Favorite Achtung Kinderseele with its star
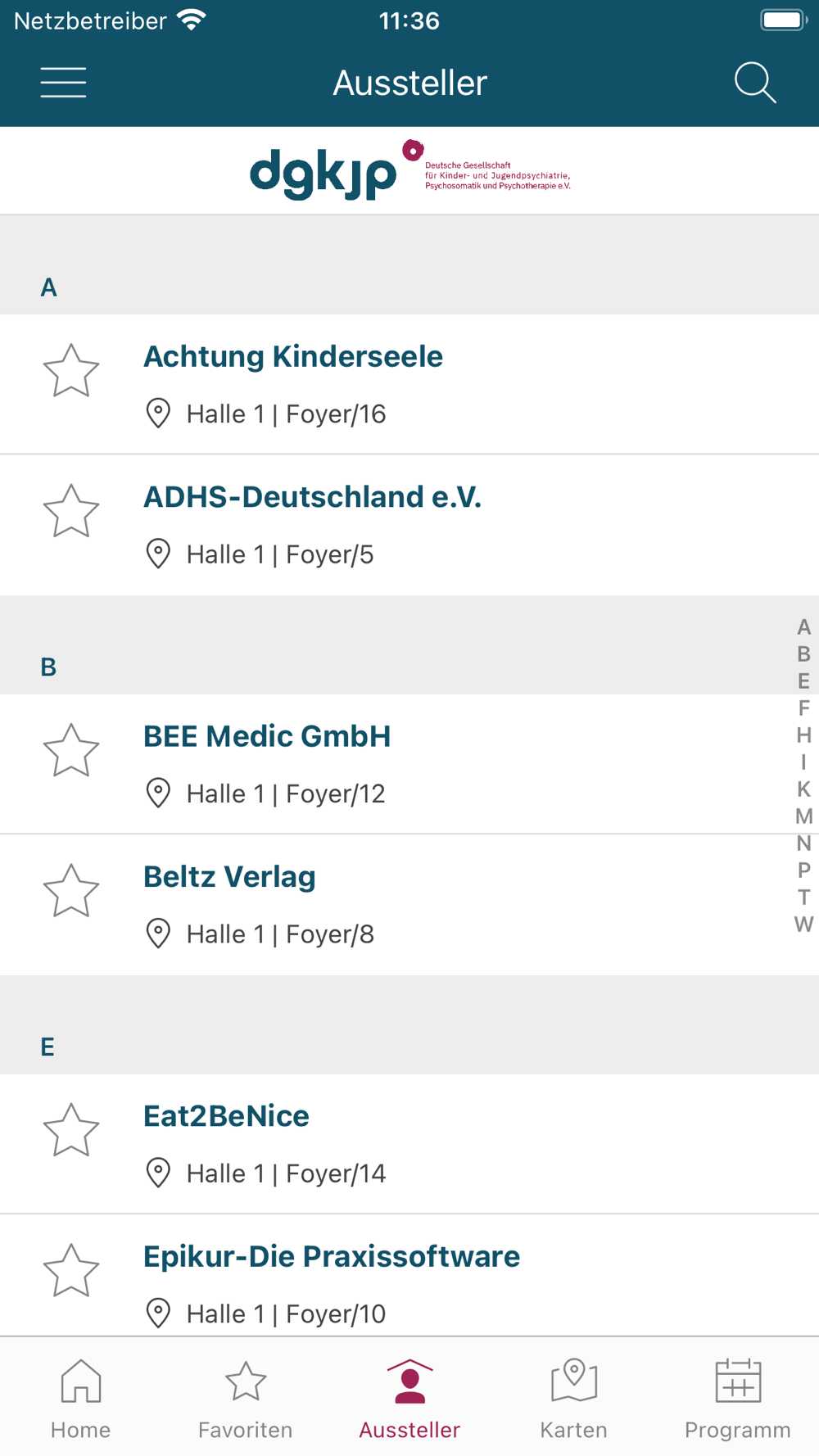The image size is (819, 1456). [71, 371]
